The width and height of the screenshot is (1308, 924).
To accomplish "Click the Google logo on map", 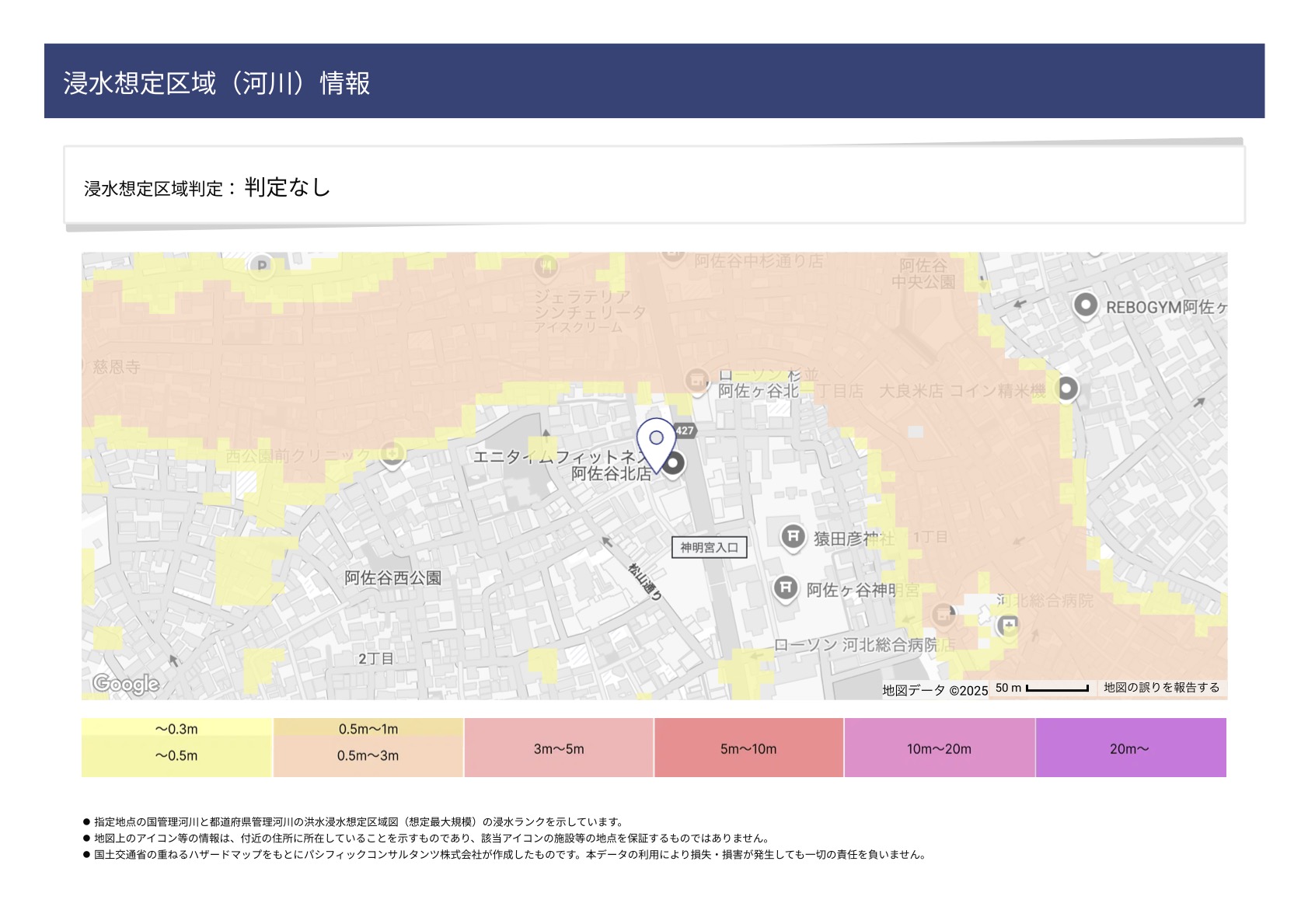I will (x=126, y=684).
